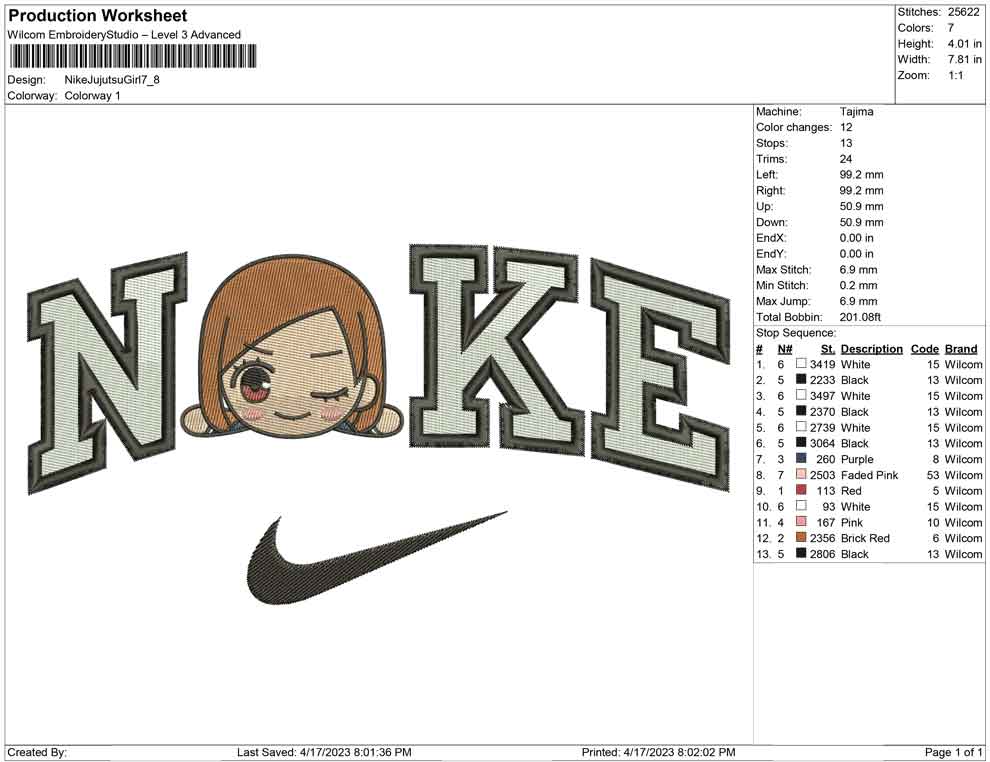This screenshot has width=990, height=762.
Task: Click the Pink swatch for stitch 167
Action: pyautogui.click(x=801, y=521)
